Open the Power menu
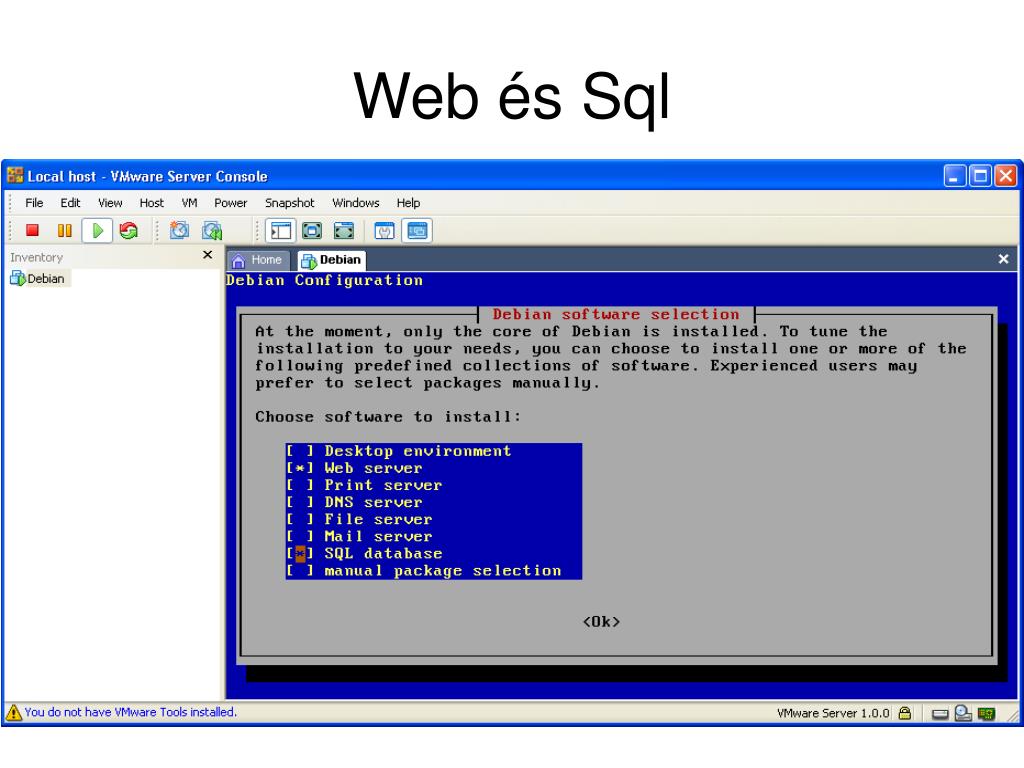Viewport: 1024px width, 768px height. 231,202
